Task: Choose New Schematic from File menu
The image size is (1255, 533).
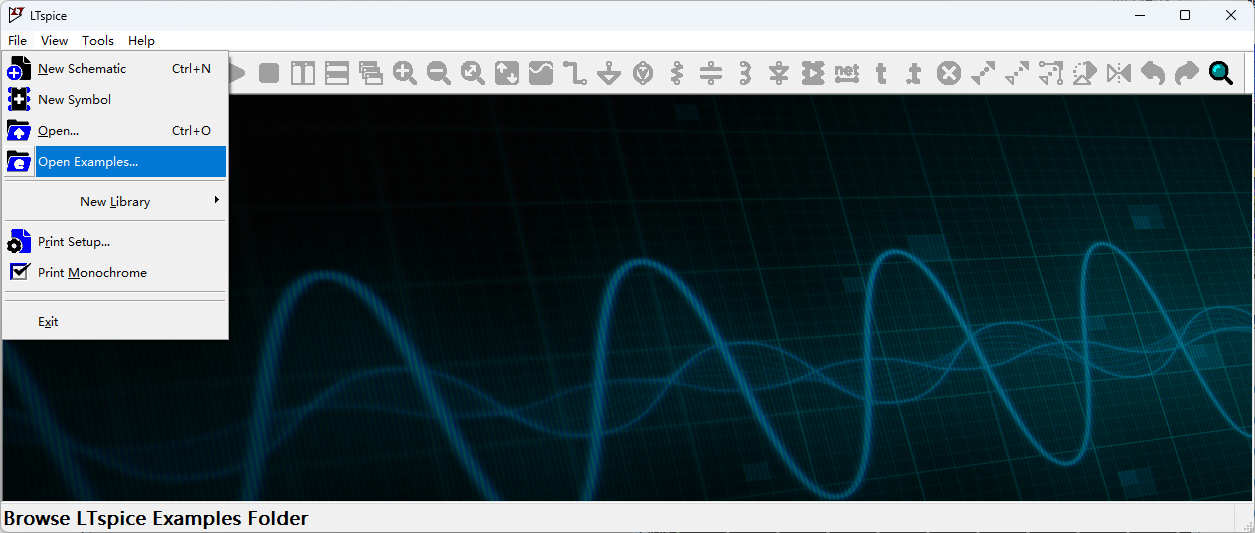Action: pos(116,69)
